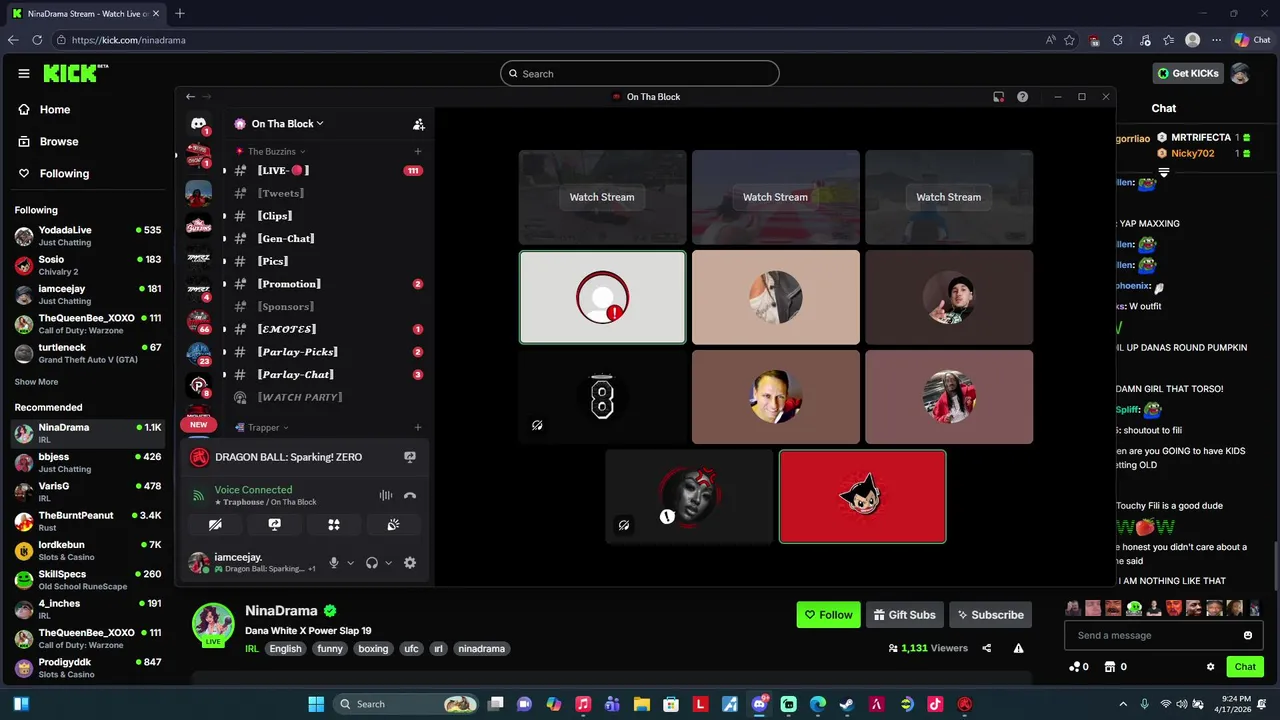Open the emoji picker in chat input

click(x=1247, y=635)
